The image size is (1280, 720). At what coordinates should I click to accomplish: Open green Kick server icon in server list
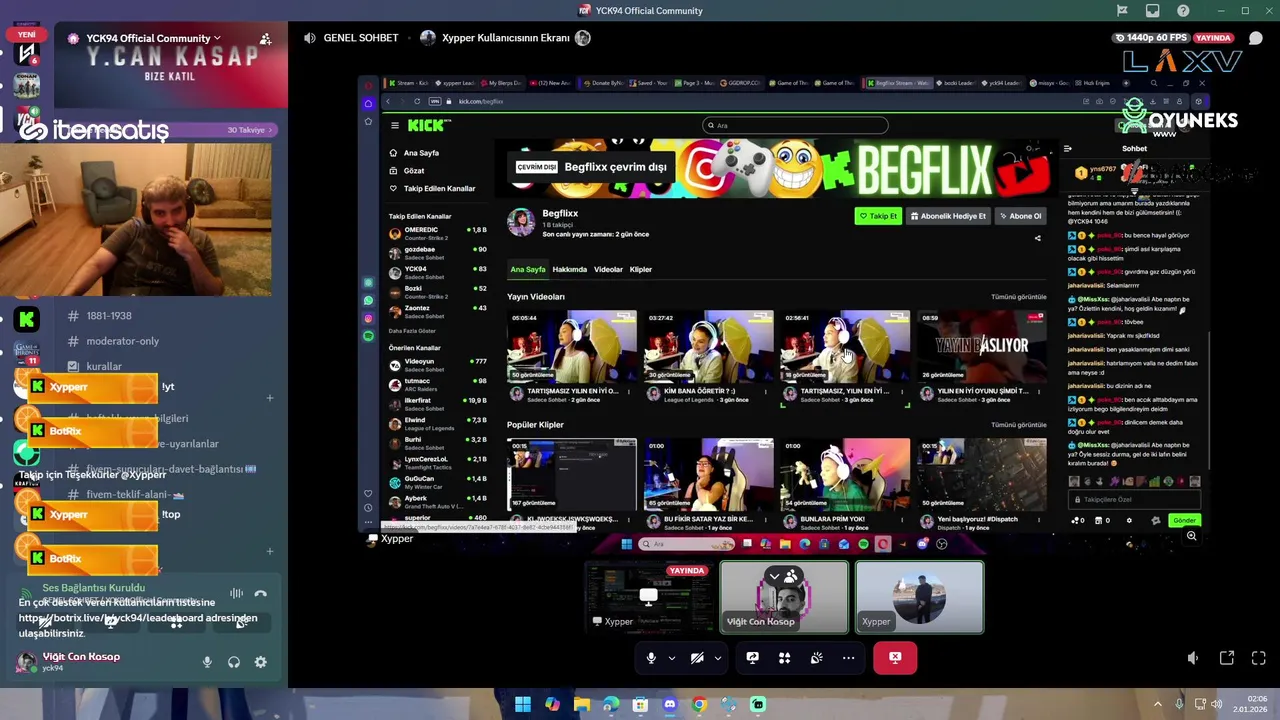[27, 319]
